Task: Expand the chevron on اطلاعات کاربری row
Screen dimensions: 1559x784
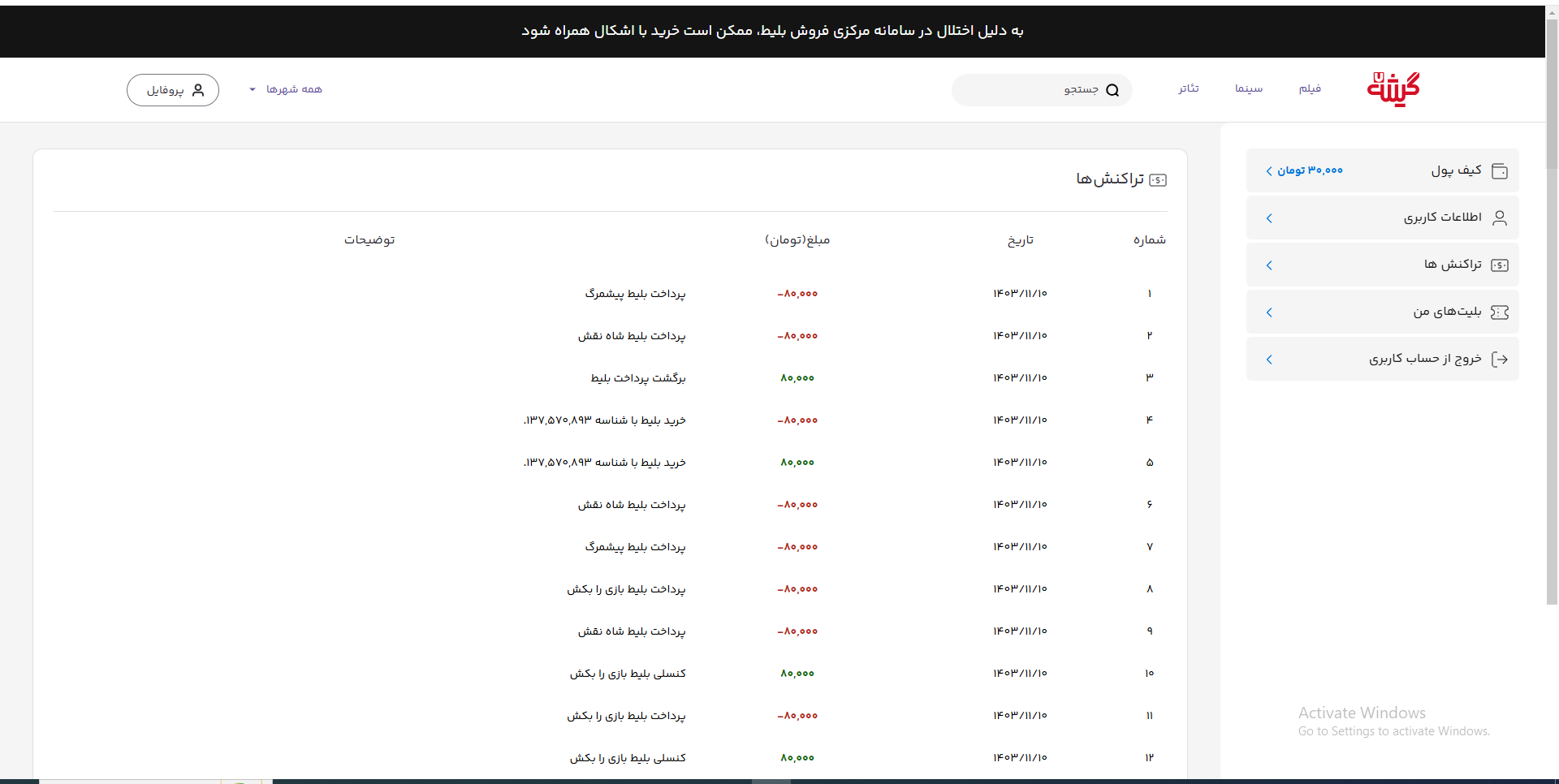Action: click(1269, 218)
